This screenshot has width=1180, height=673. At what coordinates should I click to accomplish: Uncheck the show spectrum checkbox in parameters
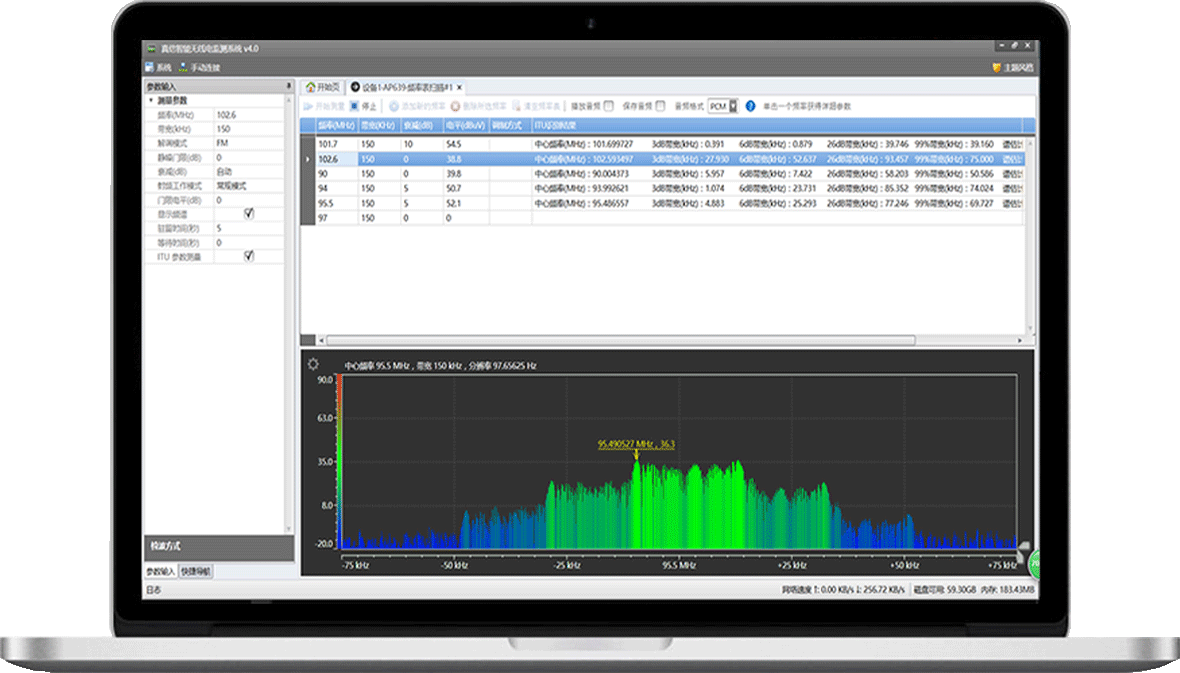(249, 214)
